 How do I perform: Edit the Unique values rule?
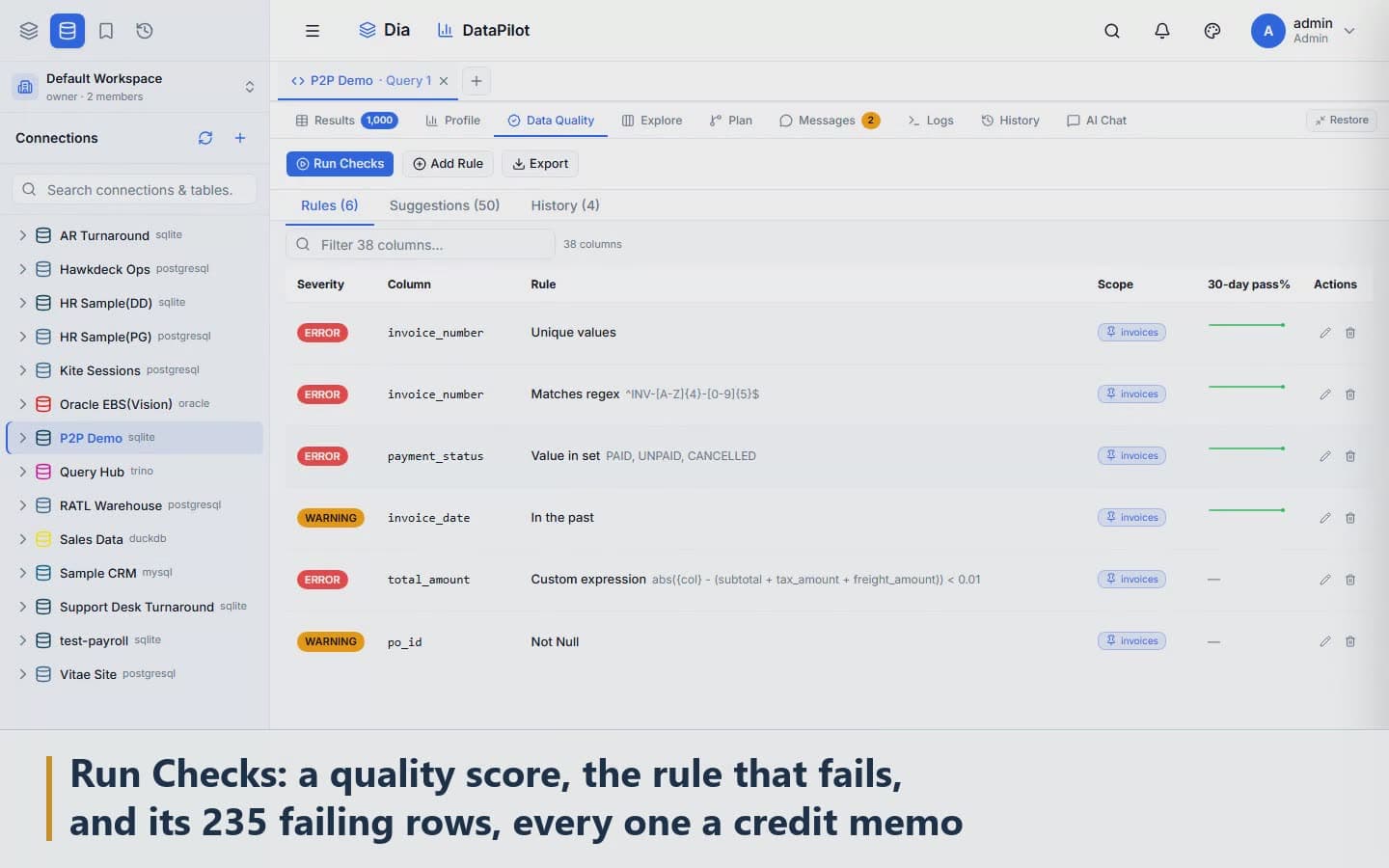point(1325,333)
